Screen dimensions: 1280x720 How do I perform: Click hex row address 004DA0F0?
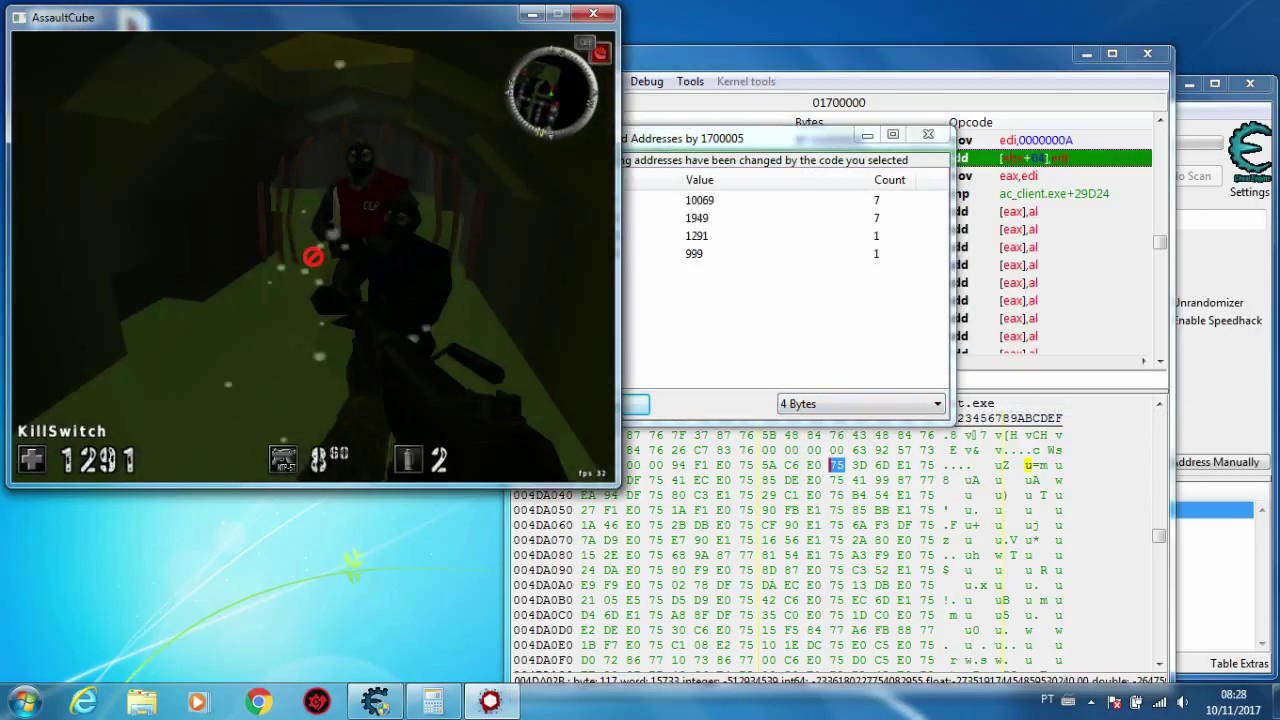[x=543, y=660]
